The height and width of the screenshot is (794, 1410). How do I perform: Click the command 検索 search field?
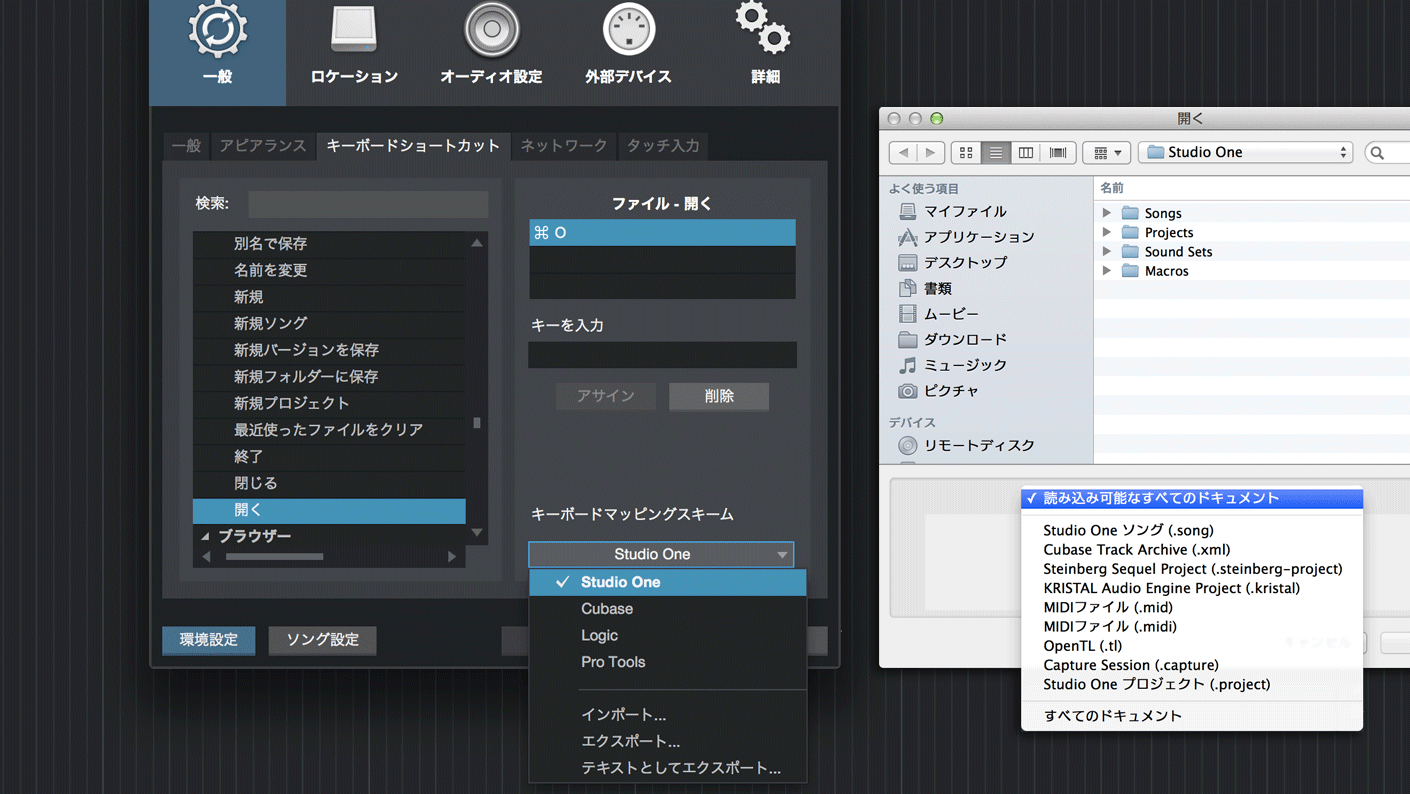coord(368,203)
